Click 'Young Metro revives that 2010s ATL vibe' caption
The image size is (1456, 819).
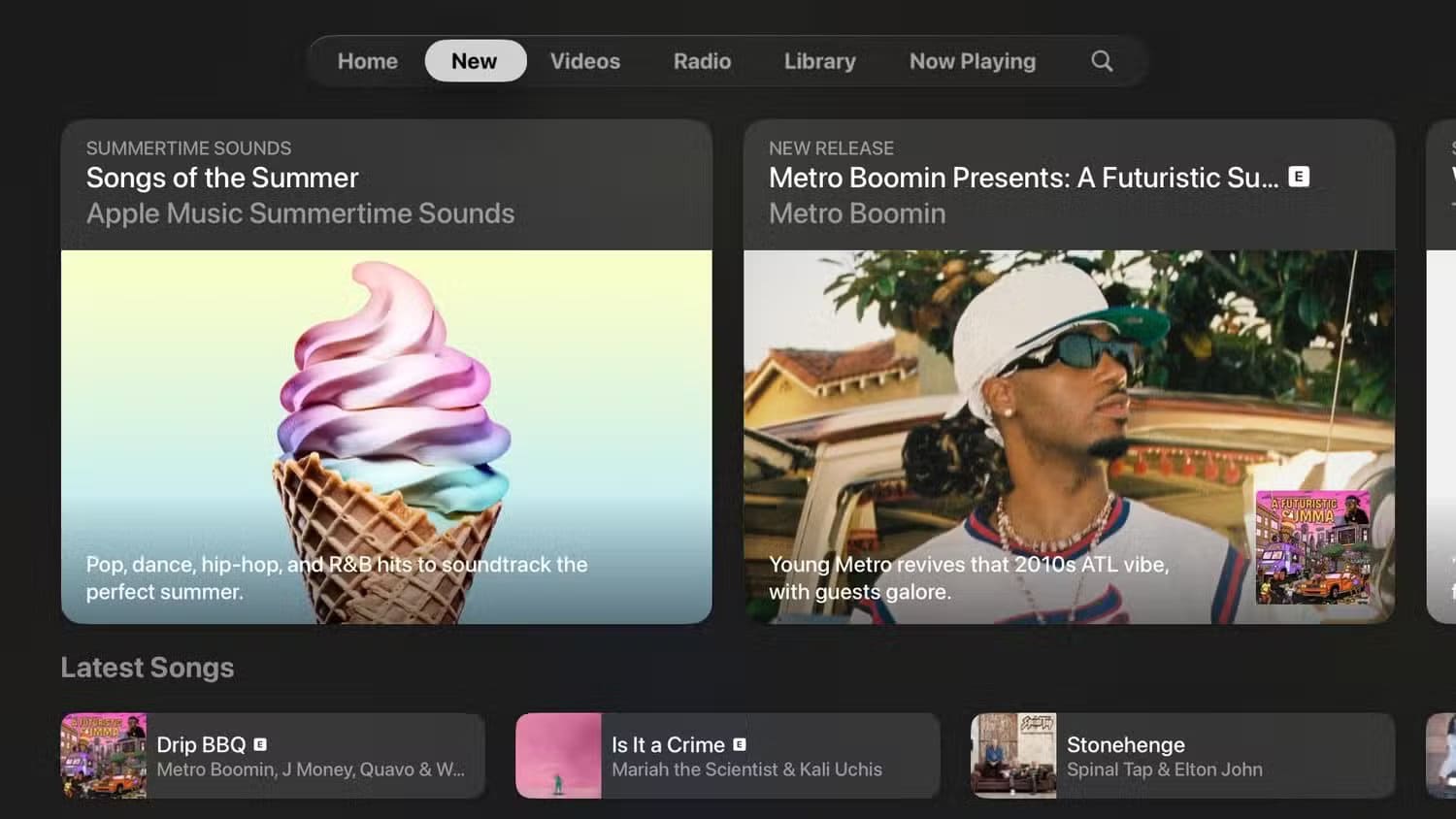(969, 577)
